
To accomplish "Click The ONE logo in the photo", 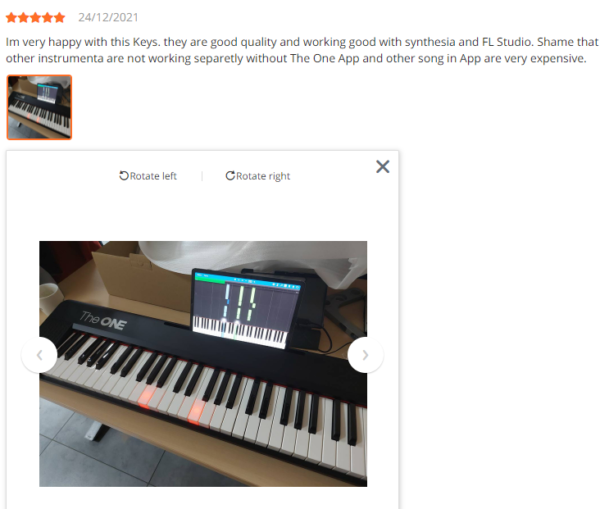I will click(x=103, y=321).
